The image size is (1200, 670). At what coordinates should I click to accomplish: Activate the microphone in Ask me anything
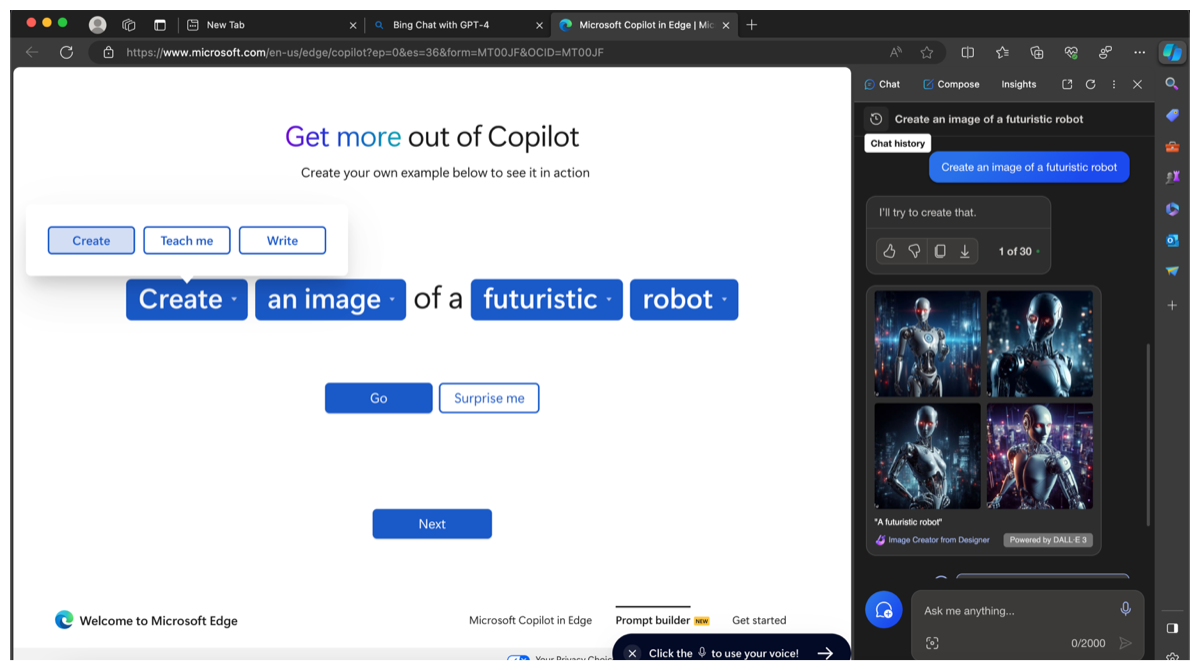tap(1124, 608)
